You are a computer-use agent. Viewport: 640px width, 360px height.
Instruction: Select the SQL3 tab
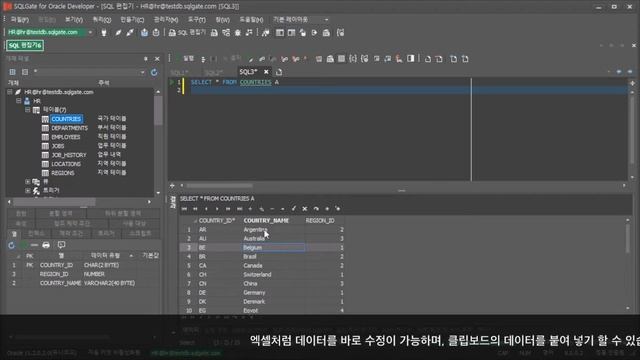coord(248,72)
